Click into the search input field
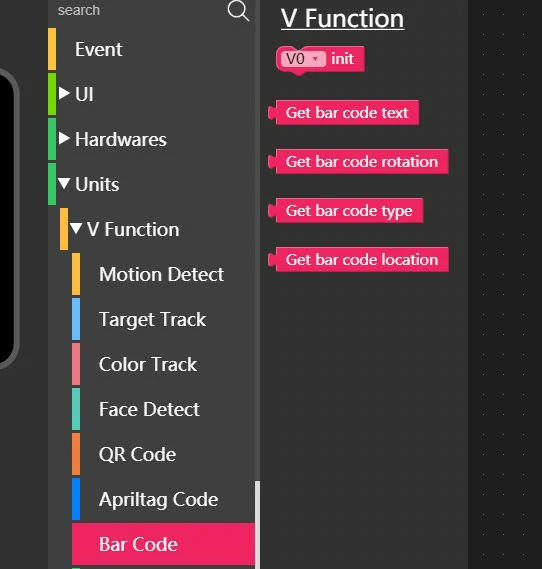 click(140, 11)
